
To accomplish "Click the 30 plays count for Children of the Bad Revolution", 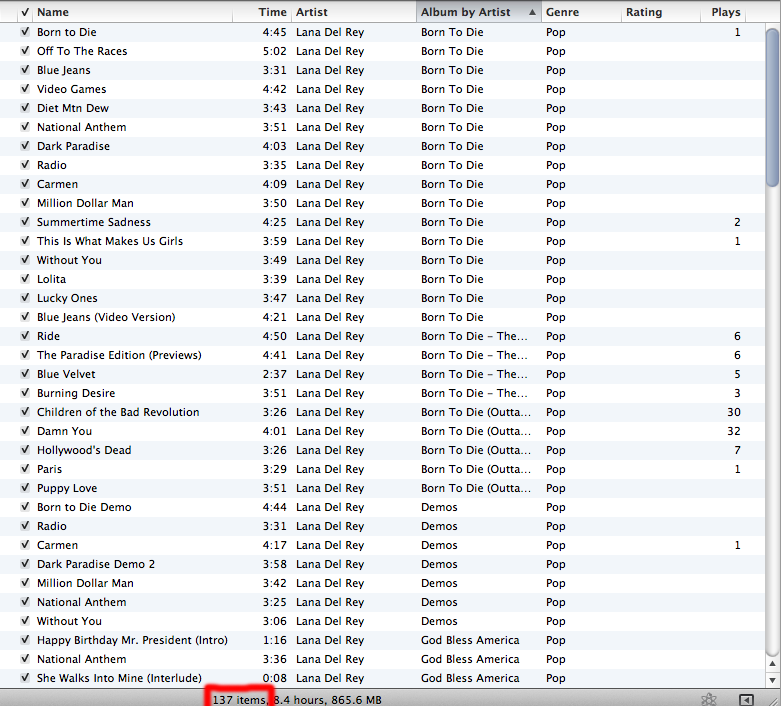I will tap(734, 412).
